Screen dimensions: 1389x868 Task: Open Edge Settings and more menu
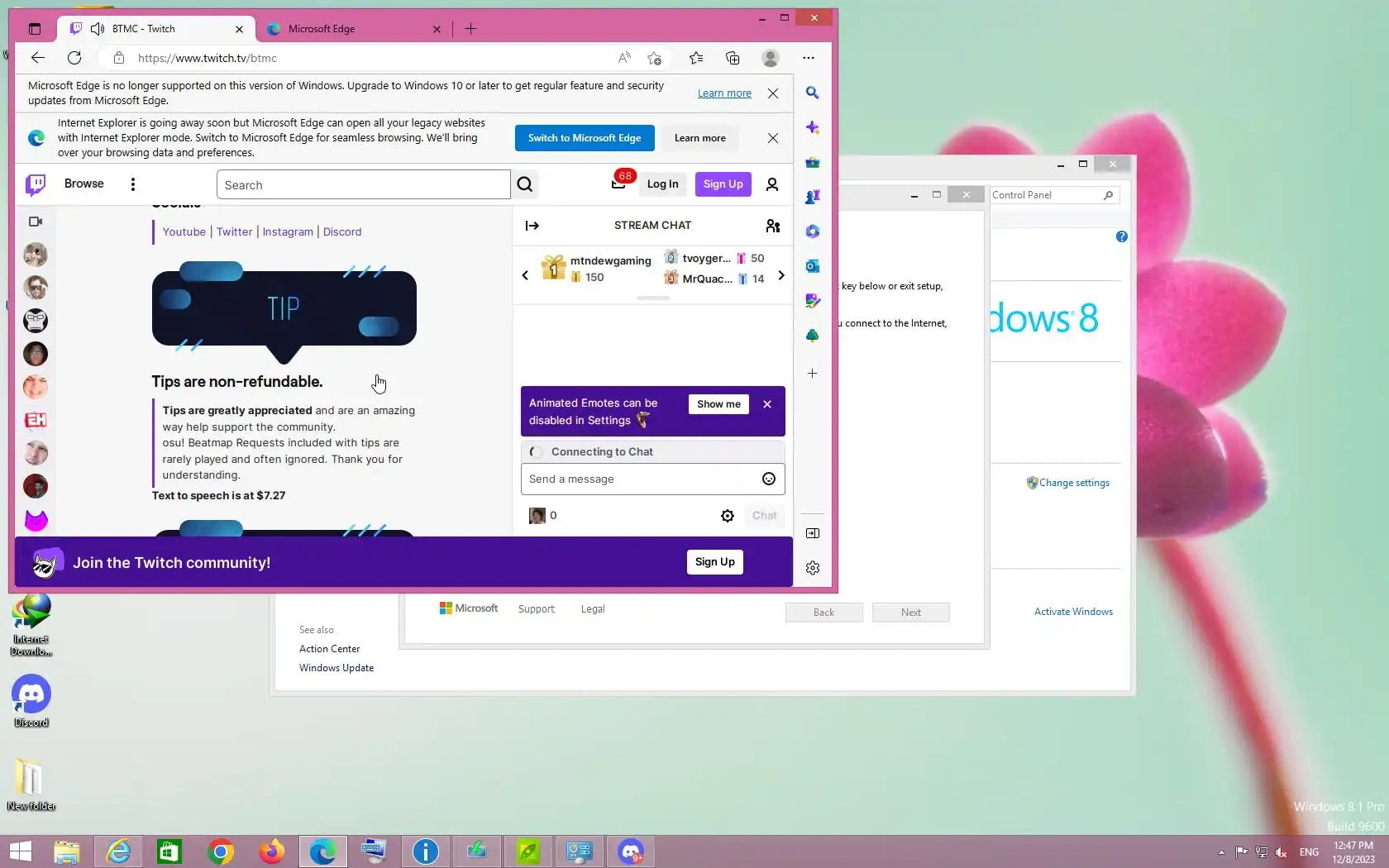pos(809,58)
